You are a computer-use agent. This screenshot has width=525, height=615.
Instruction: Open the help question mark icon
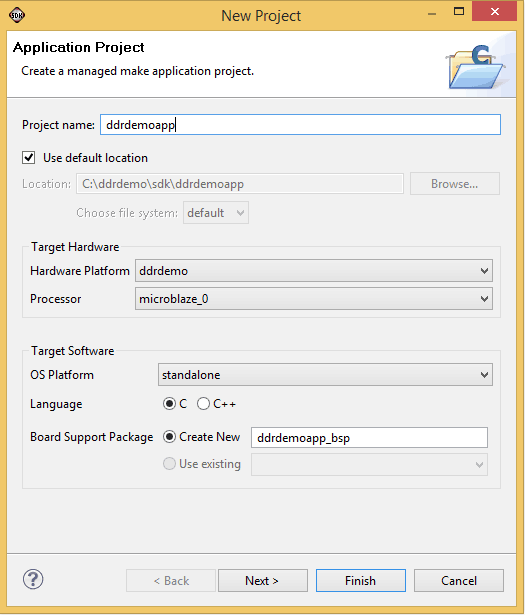click(33, 579)
